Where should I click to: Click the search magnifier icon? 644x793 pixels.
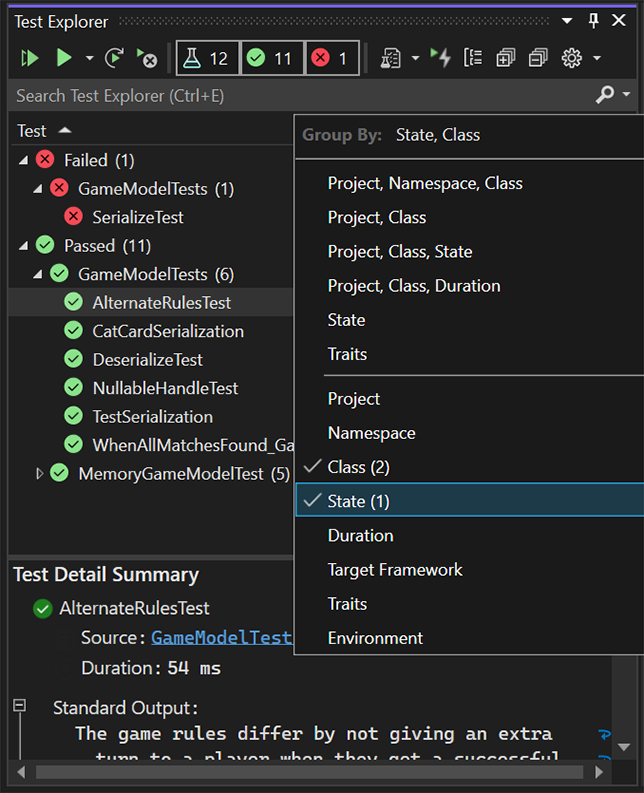pyautogui.click(x=605, y=95)
